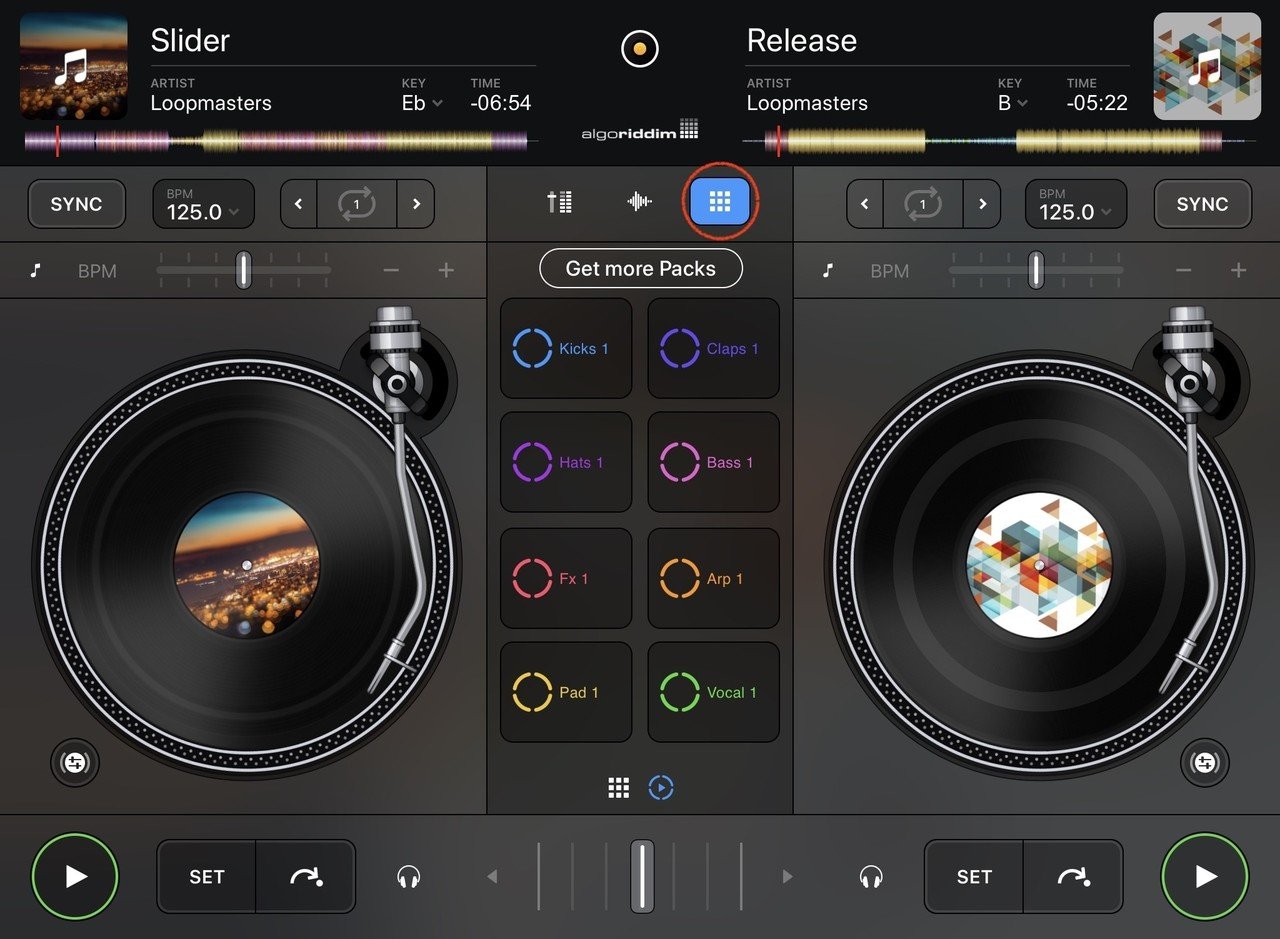Open the B key dropdown for Release
Viewport: 1280px width, 939px height.
tap(1013, 103)
